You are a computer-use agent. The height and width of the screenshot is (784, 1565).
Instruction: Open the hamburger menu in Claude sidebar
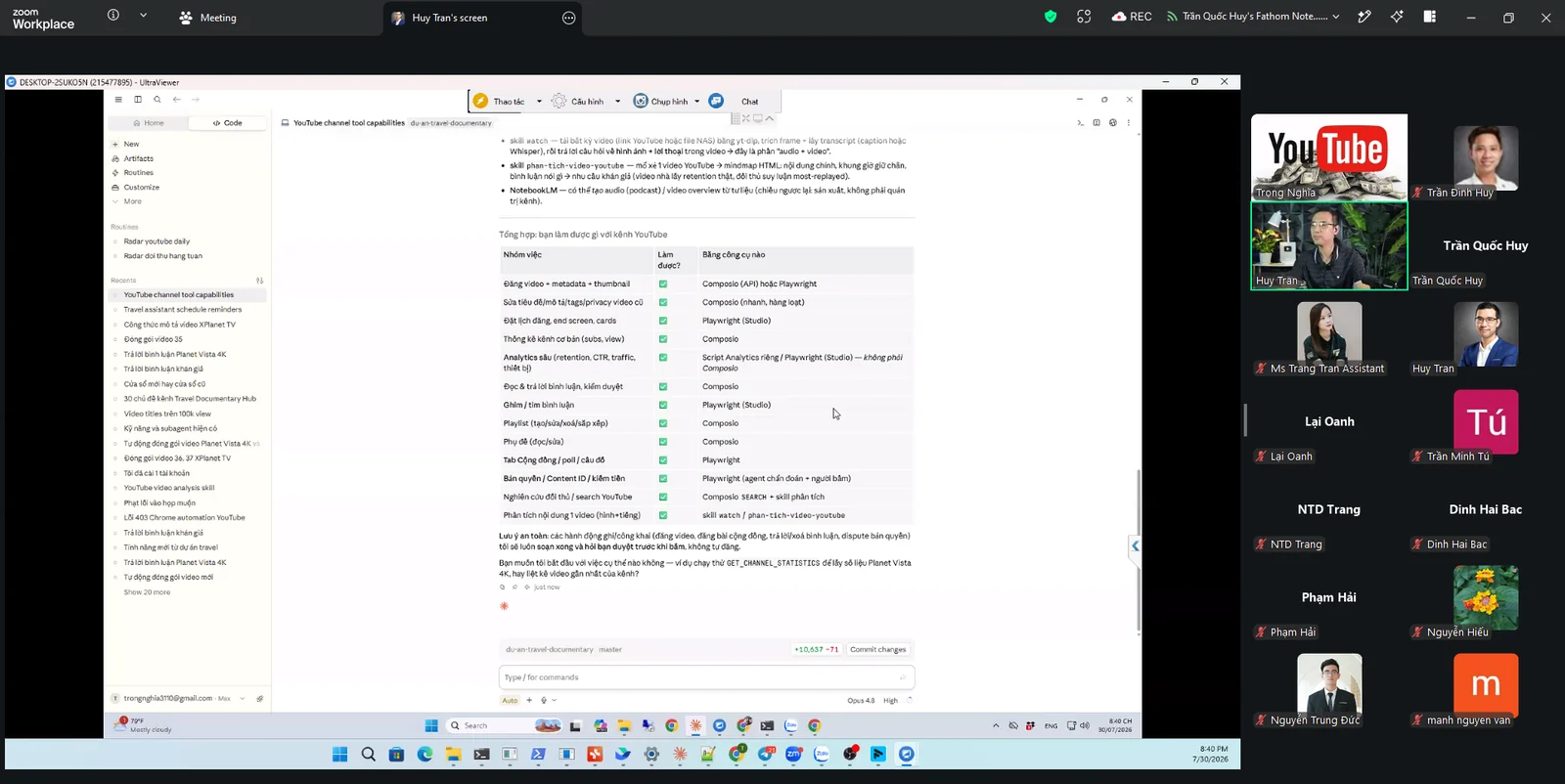tap(118, 100)
